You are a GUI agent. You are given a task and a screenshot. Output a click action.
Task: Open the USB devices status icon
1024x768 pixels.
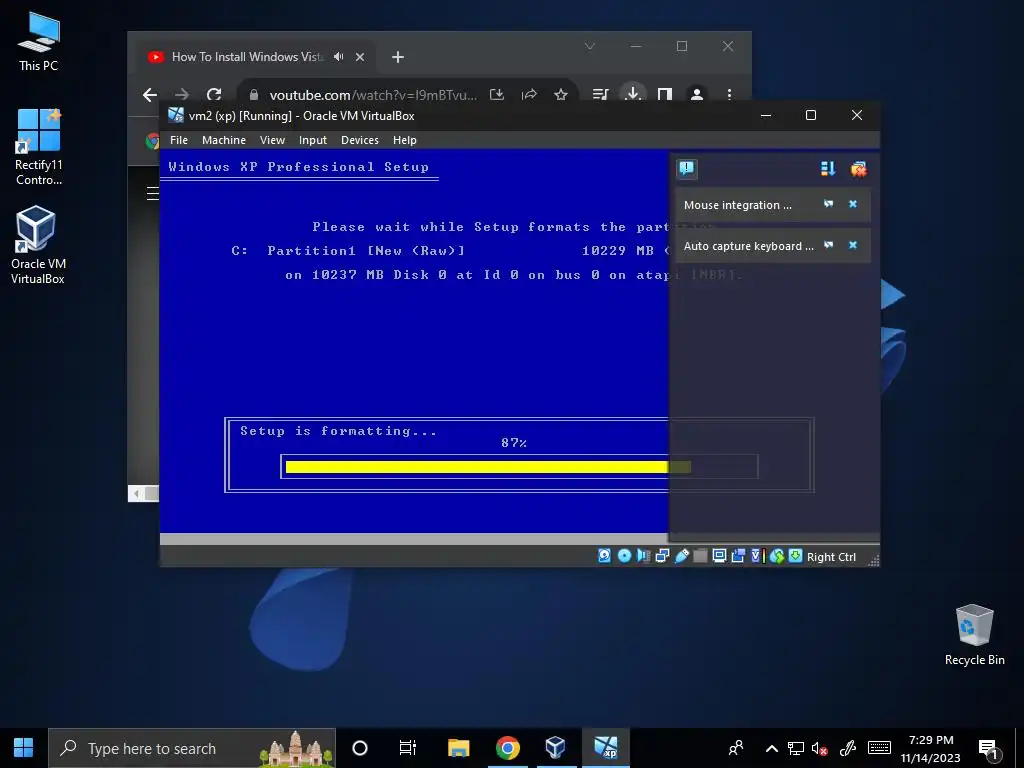pyautogui.click(x=681, y=556)
